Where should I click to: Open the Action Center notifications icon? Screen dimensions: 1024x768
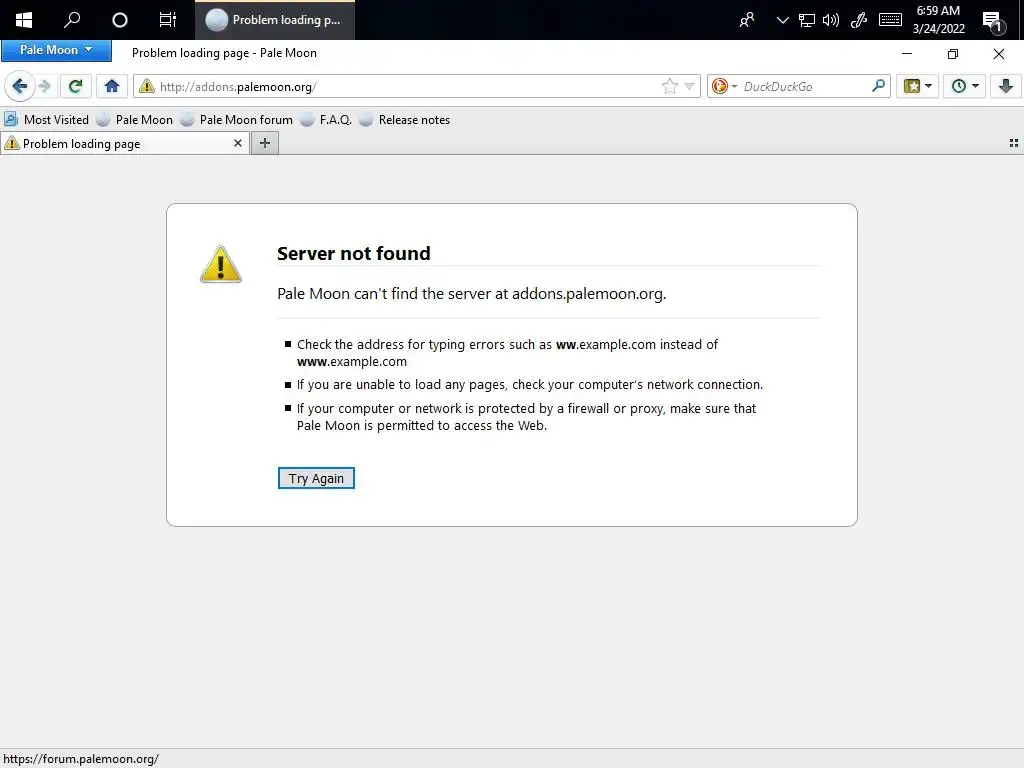[993, 22]
